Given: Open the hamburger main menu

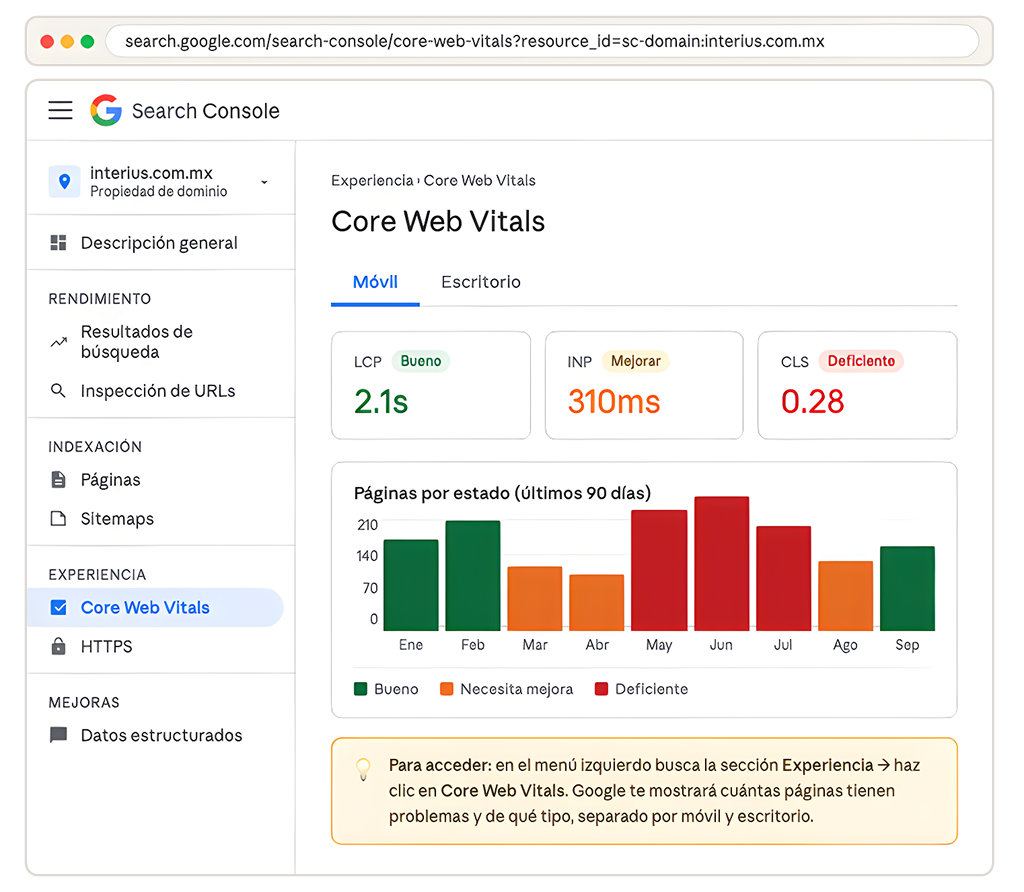Looking at the screenshot, I should (61, 111).
